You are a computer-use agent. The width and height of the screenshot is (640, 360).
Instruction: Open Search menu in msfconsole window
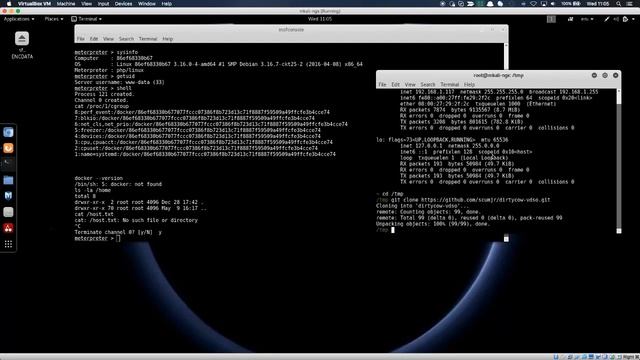126,39
